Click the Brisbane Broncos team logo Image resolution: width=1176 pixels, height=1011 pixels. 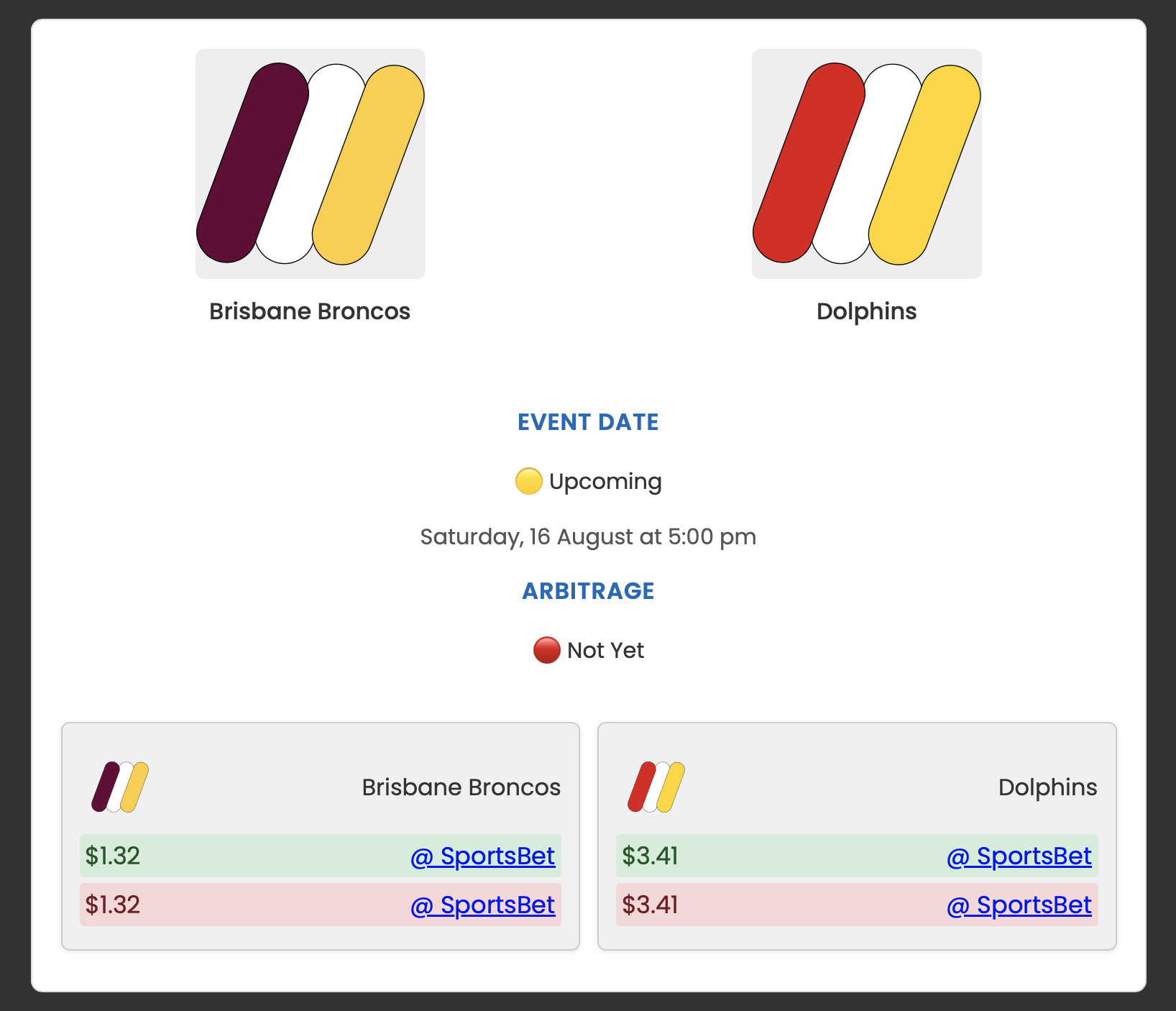(309, 163)
